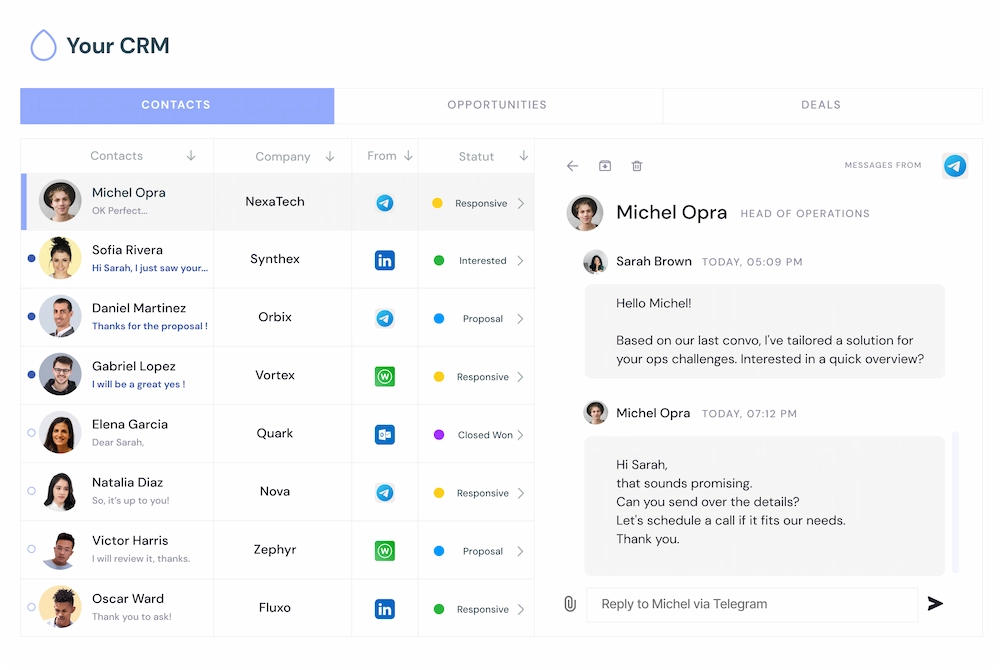Delete conversation using the trash icon
Viewport: 1000px width, 670px height.
pyautogui.click(x=637, y=166)
